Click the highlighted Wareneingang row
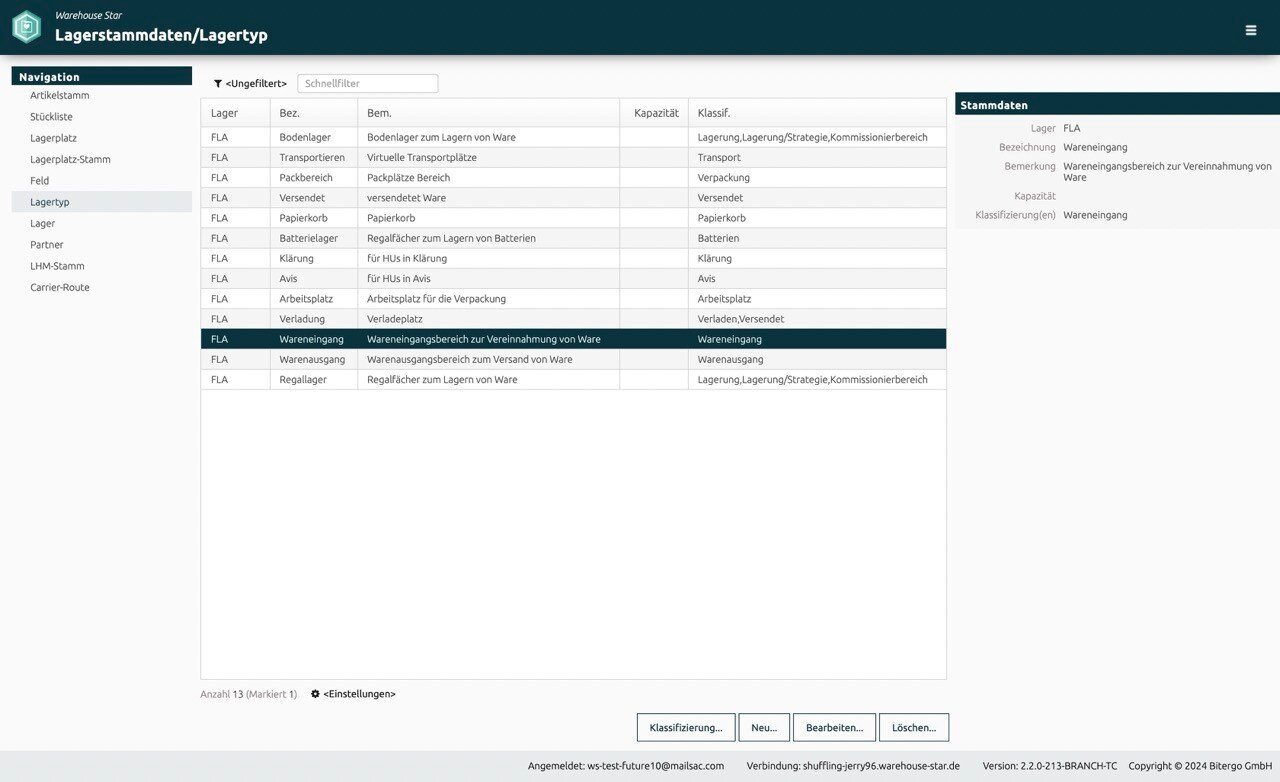The image size is (1280, 782). pos(573,339)
